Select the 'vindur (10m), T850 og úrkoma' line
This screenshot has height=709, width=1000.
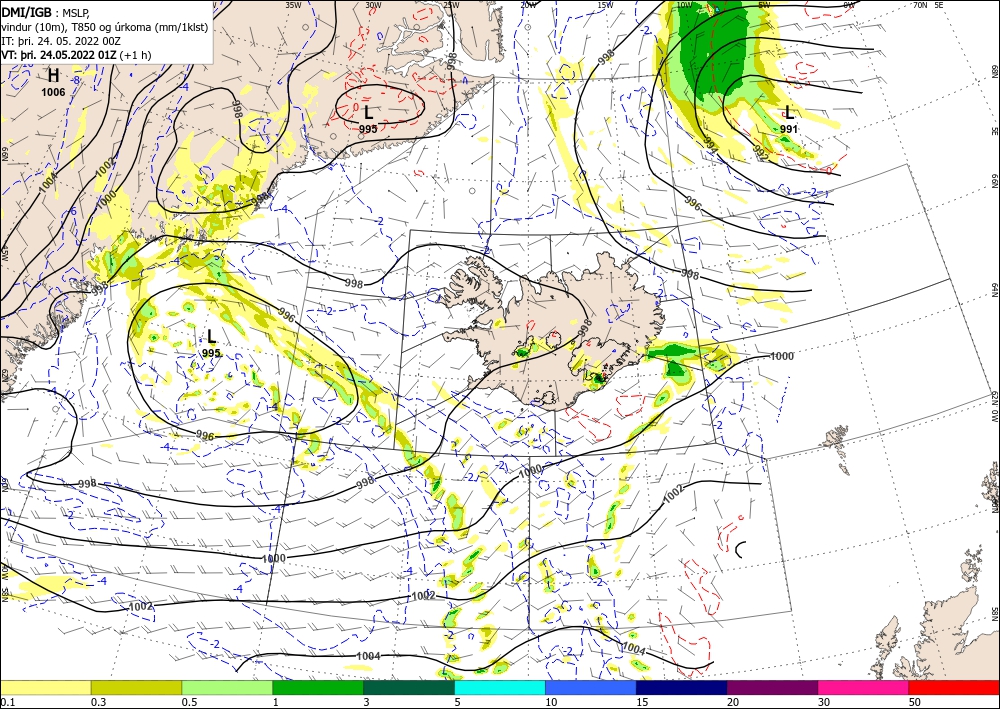pyautogui.click(x=105, y=27)
